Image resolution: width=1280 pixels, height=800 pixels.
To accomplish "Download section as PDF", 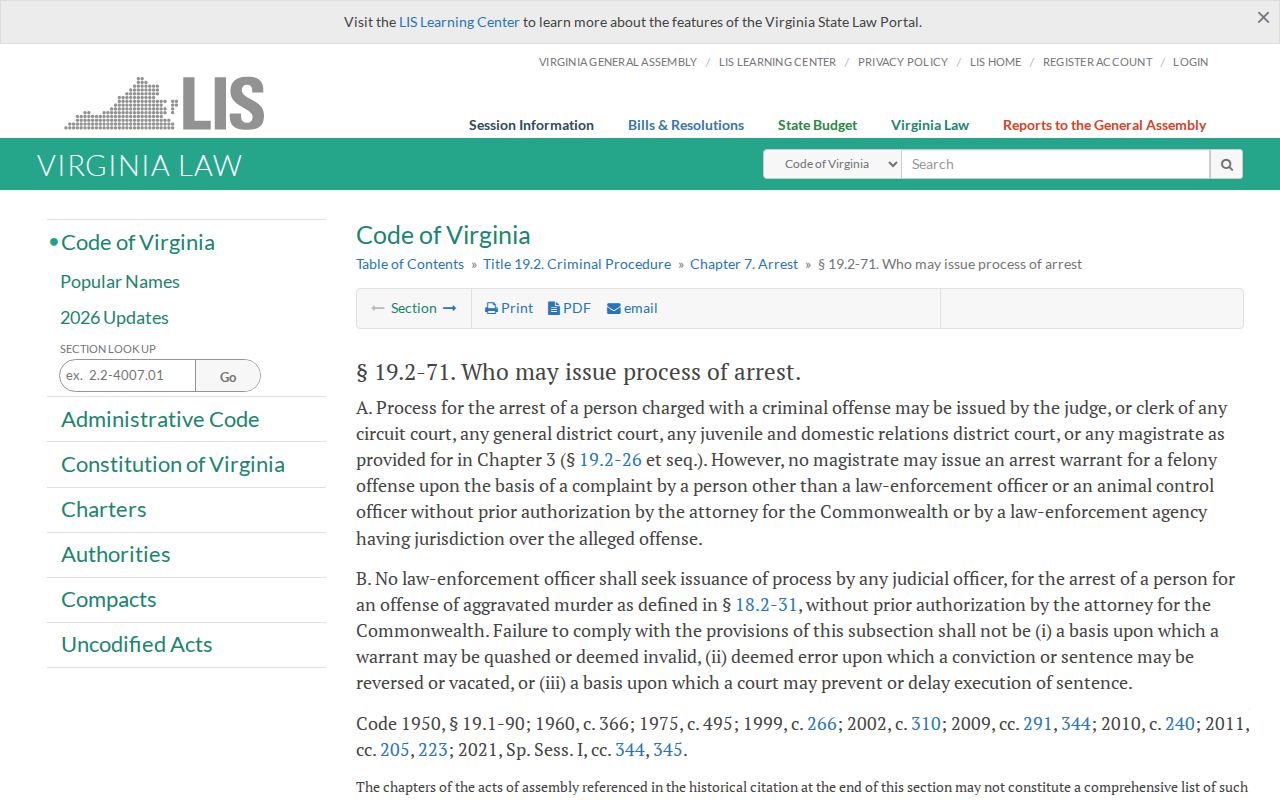I will click(569, 308).
